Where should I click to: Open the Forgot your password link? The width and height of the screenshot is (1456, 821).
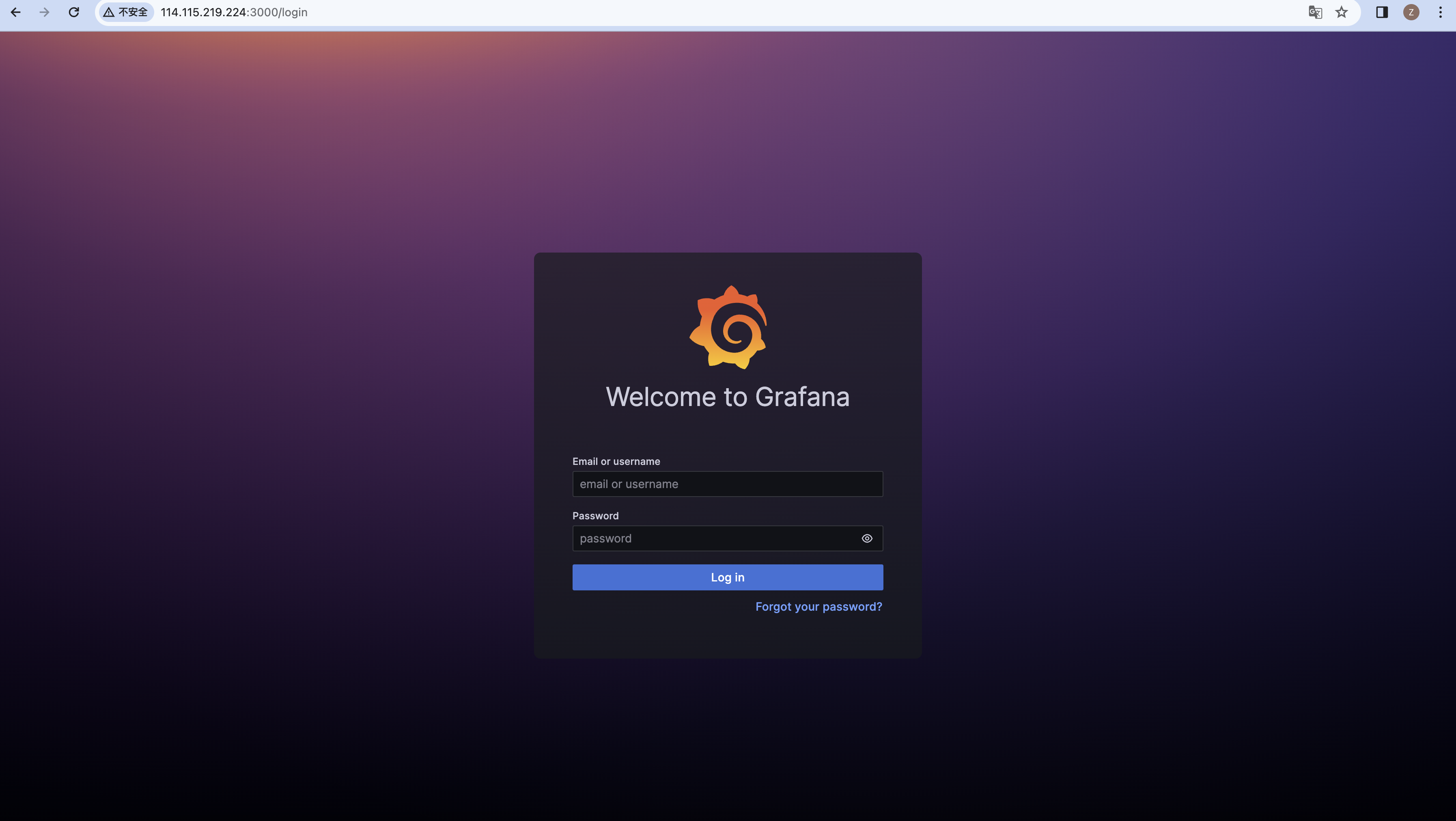818,607
